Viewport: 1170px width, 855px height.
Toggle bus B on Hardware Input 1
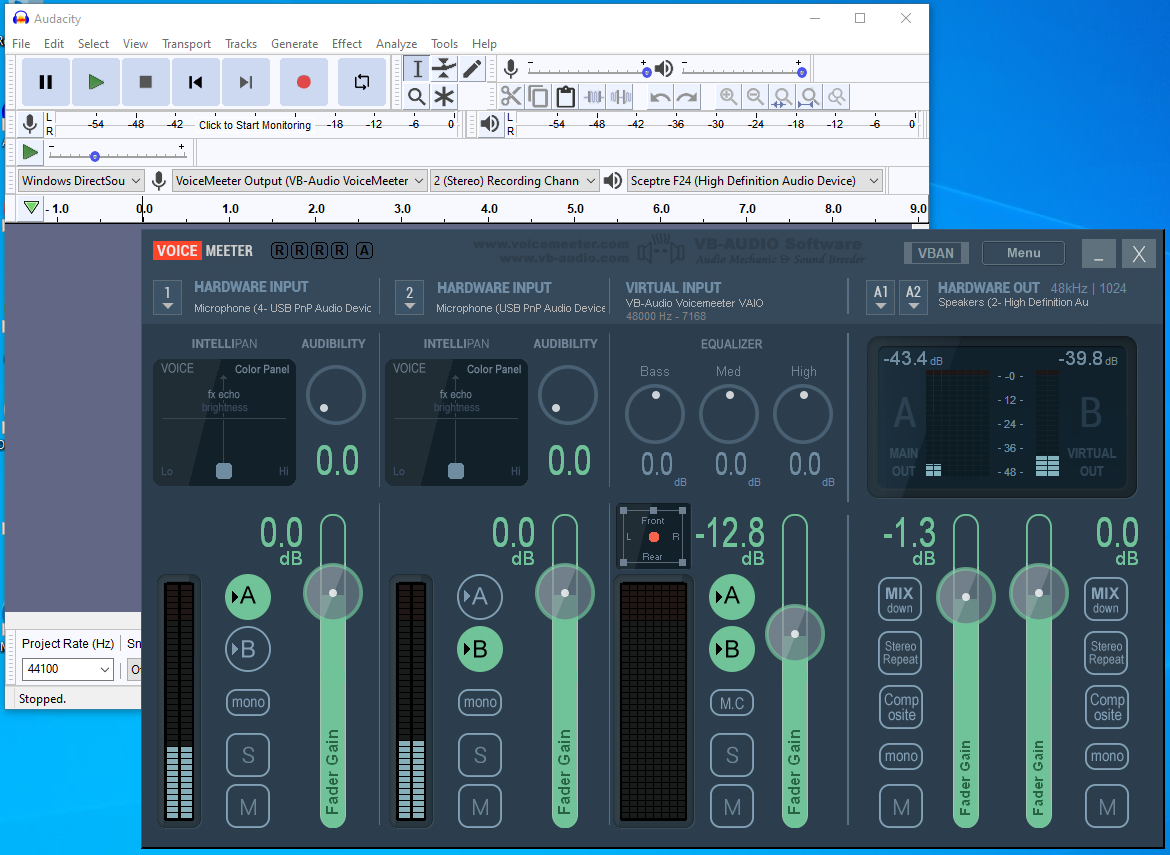(248, 649)
